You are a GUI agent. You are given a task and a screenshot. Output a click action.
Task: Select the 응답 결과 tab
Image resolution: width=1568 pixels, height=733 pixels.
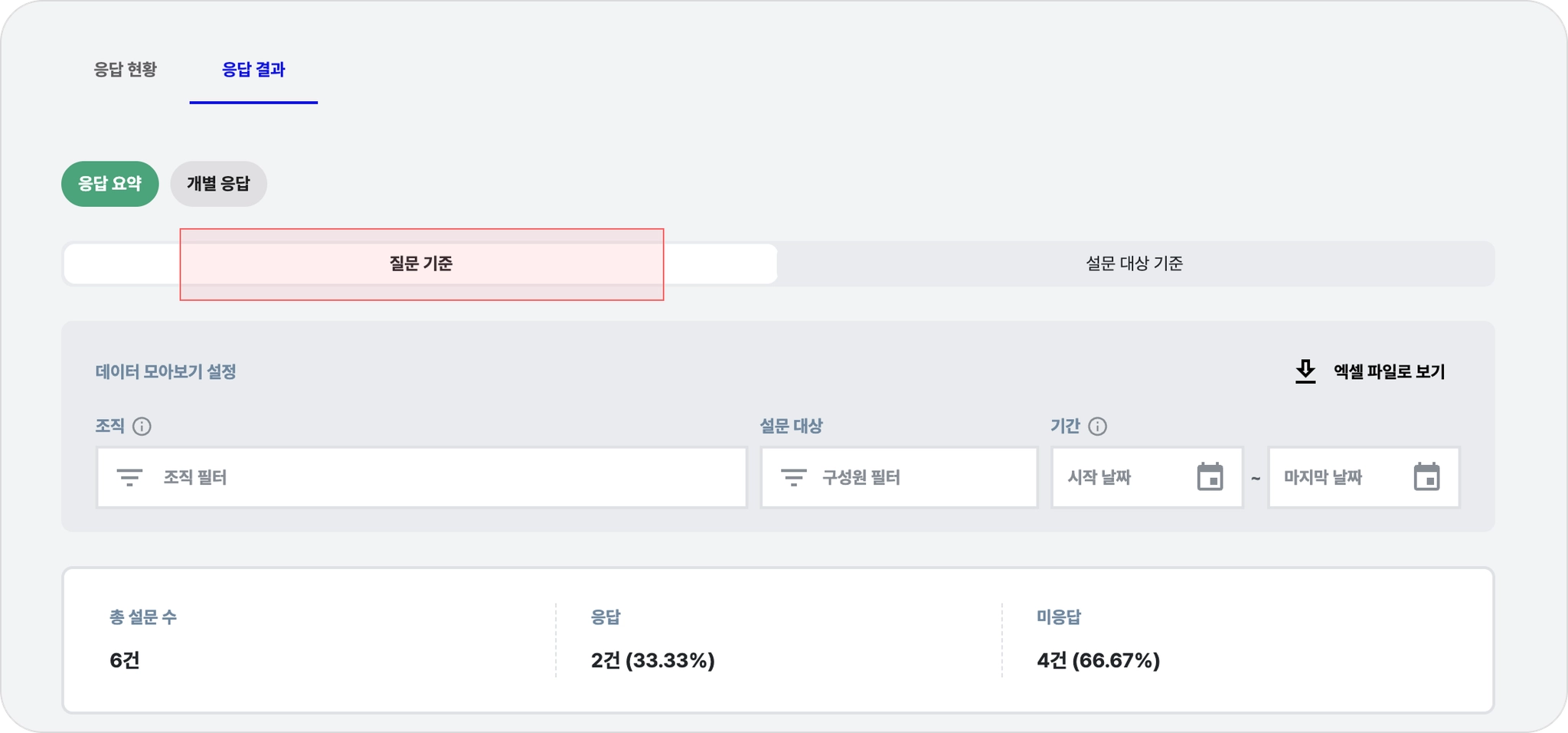(x=253, y=70)
